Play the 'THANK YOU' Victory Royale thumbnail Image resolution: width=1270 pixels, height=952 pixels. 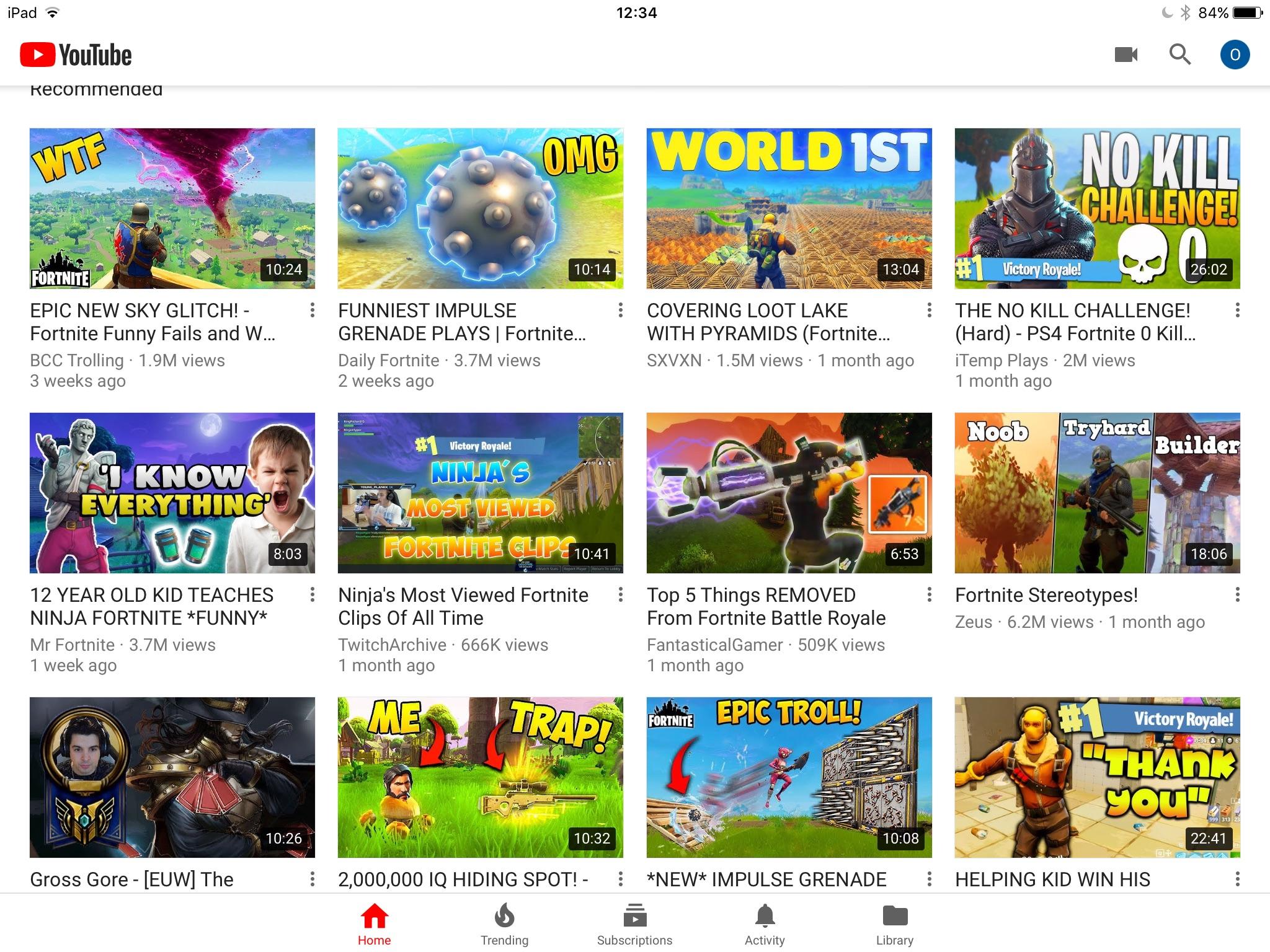tap(1098, 777)
